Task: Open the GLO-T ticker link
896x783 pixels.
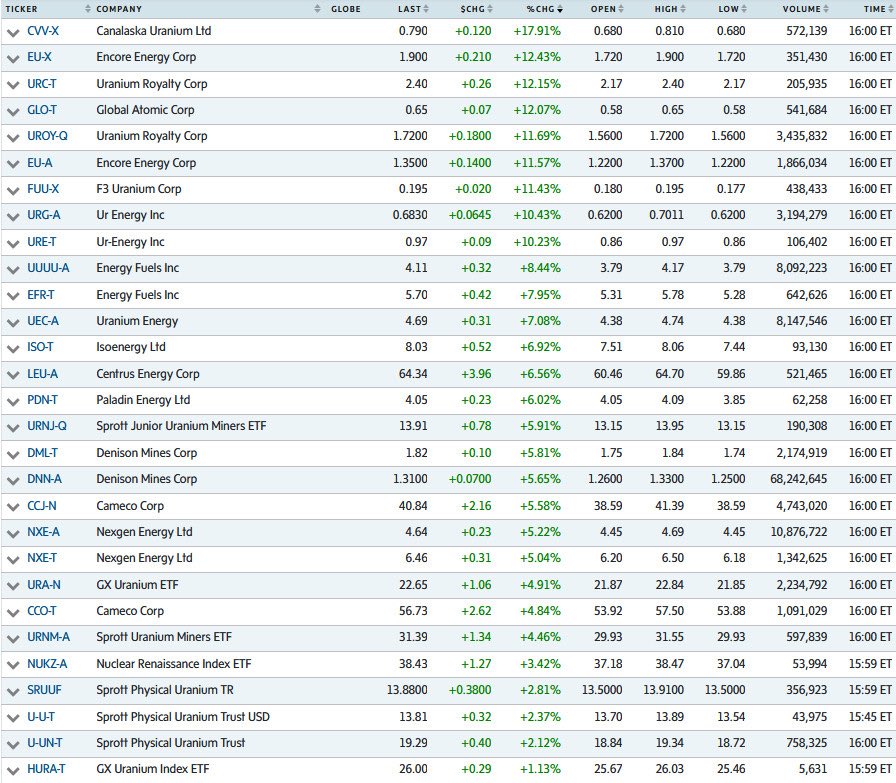Action: [42, 110]
